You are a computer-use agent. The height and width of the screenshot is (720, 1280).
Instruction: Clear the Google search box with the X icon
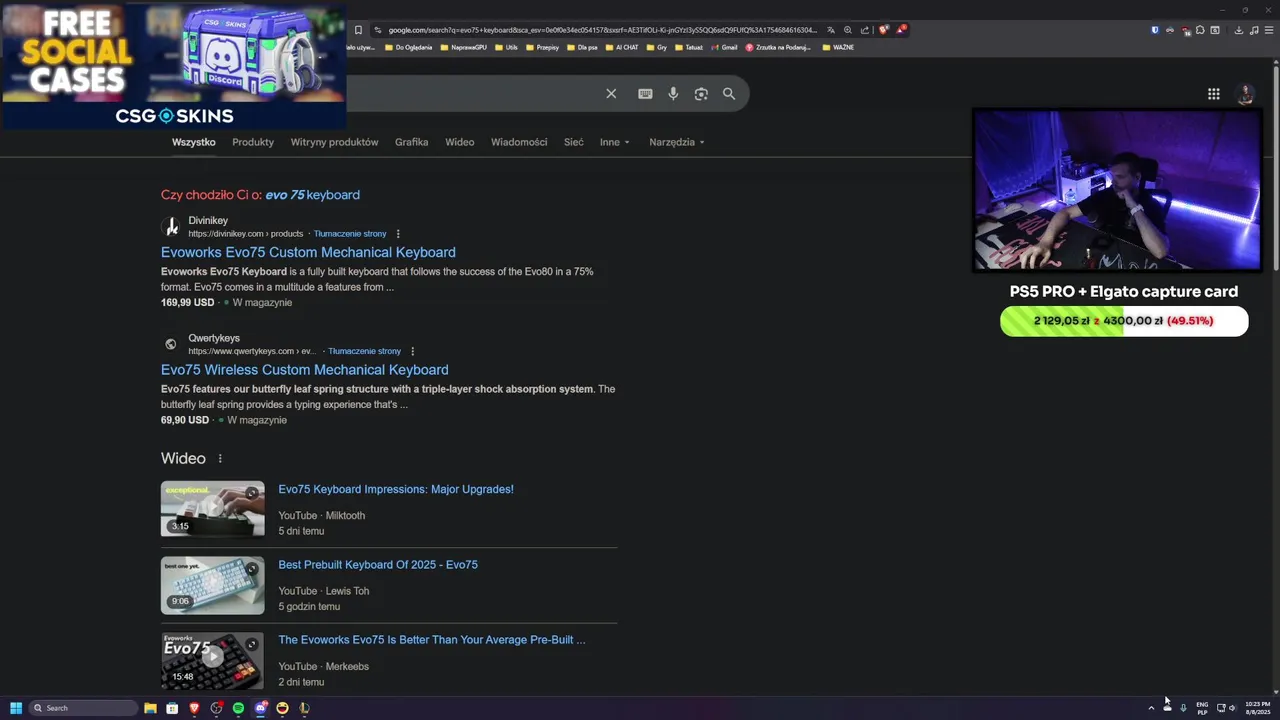(611, 93)
